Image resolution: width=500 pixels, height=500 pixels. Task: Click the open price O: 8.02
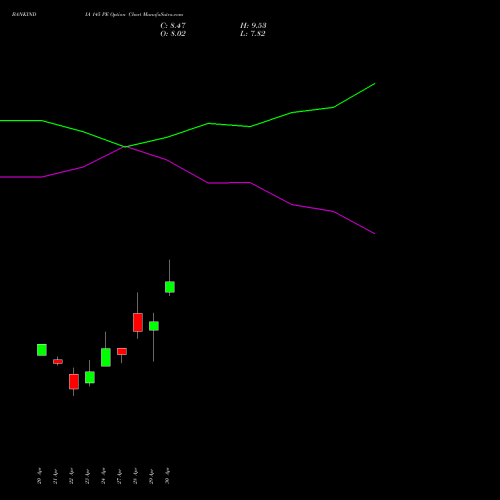[x=173, y=34]
